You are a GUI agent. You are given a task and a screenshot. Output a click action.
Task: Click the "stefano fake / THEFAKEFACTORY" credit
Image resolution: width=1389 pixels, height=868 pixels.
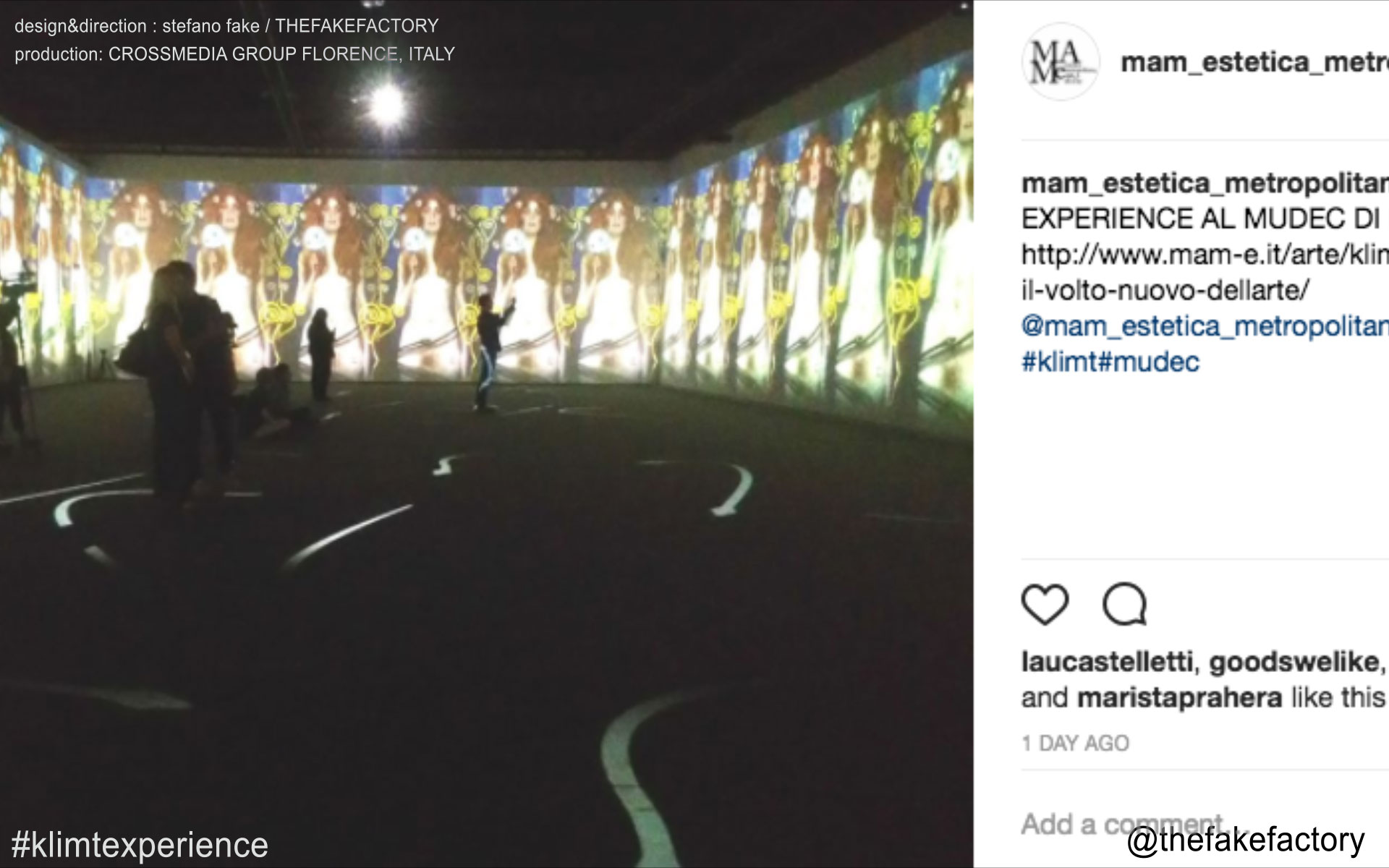tap(300, 26)
